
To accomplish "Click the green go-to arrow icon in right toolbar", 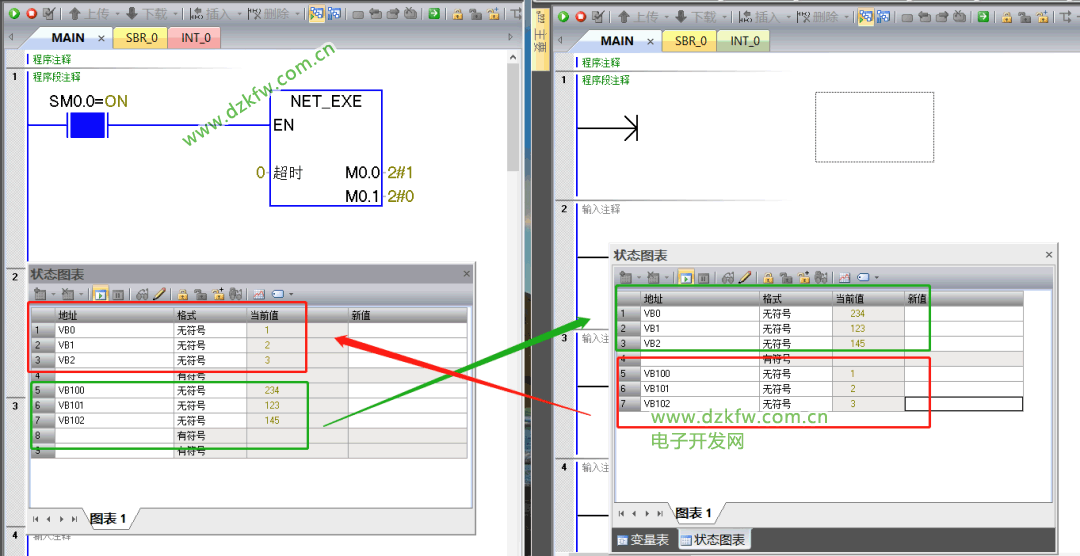I will point(984,17).
